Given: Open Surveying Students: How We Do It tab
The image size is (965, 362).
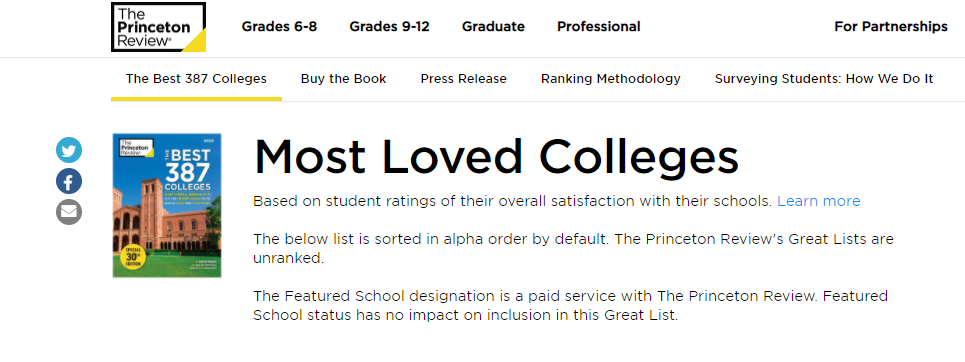Looking at the screenshot, I should click(824, 79).
